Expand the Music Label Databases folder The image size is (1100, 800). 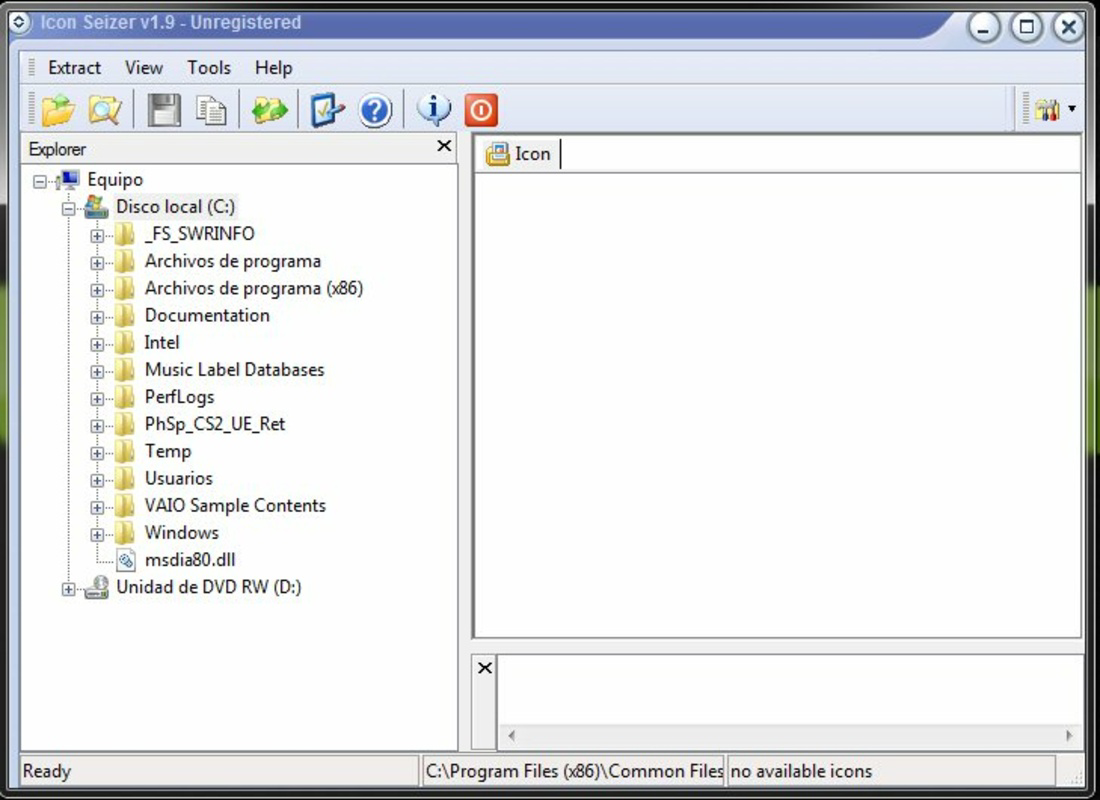pos(97,372)
